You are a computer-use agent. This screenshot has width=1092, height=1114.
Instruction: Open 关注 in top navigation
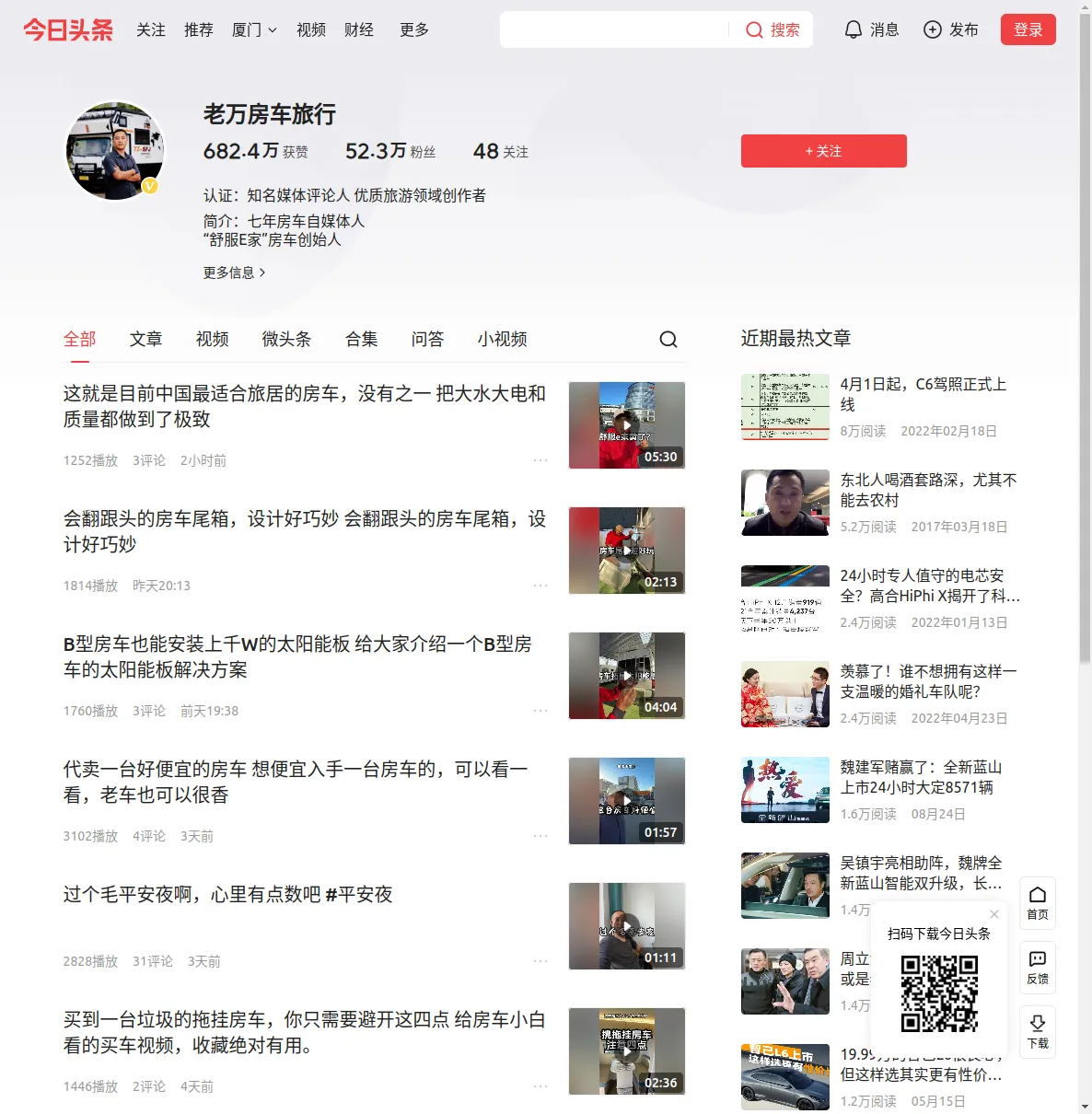pos(151,29)
